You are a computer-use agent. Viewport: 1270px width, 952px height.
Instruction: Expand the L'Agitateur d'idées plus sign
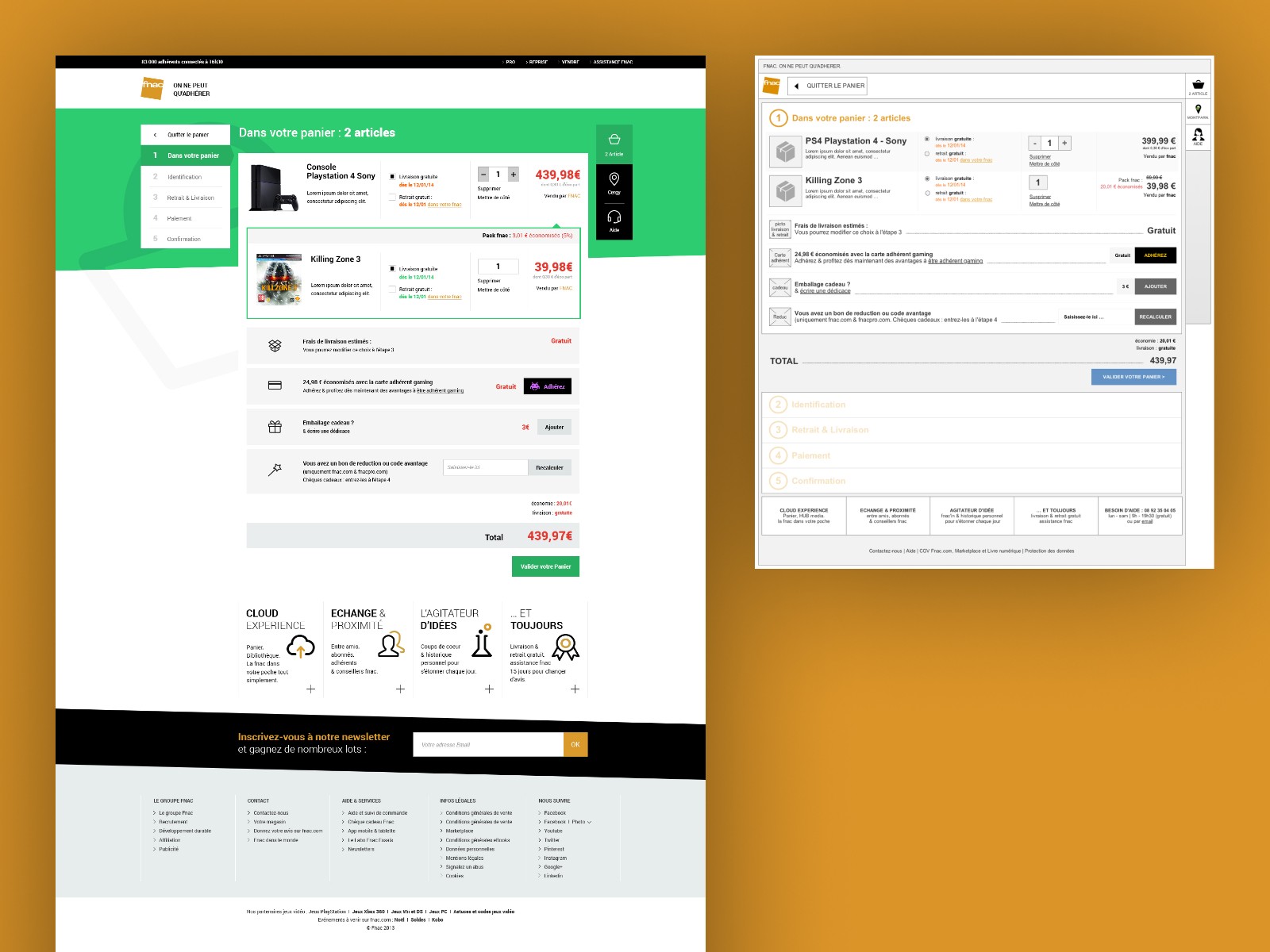click(x=490, y=689)
